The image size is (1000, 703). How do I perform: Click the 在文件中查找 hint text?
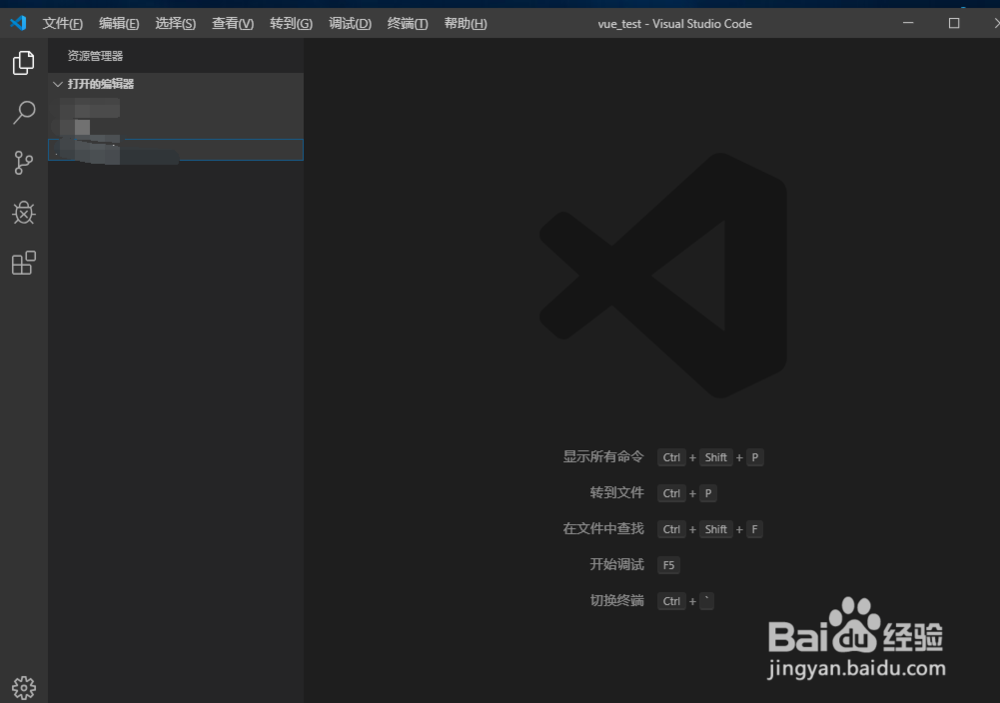click(603, 528)
